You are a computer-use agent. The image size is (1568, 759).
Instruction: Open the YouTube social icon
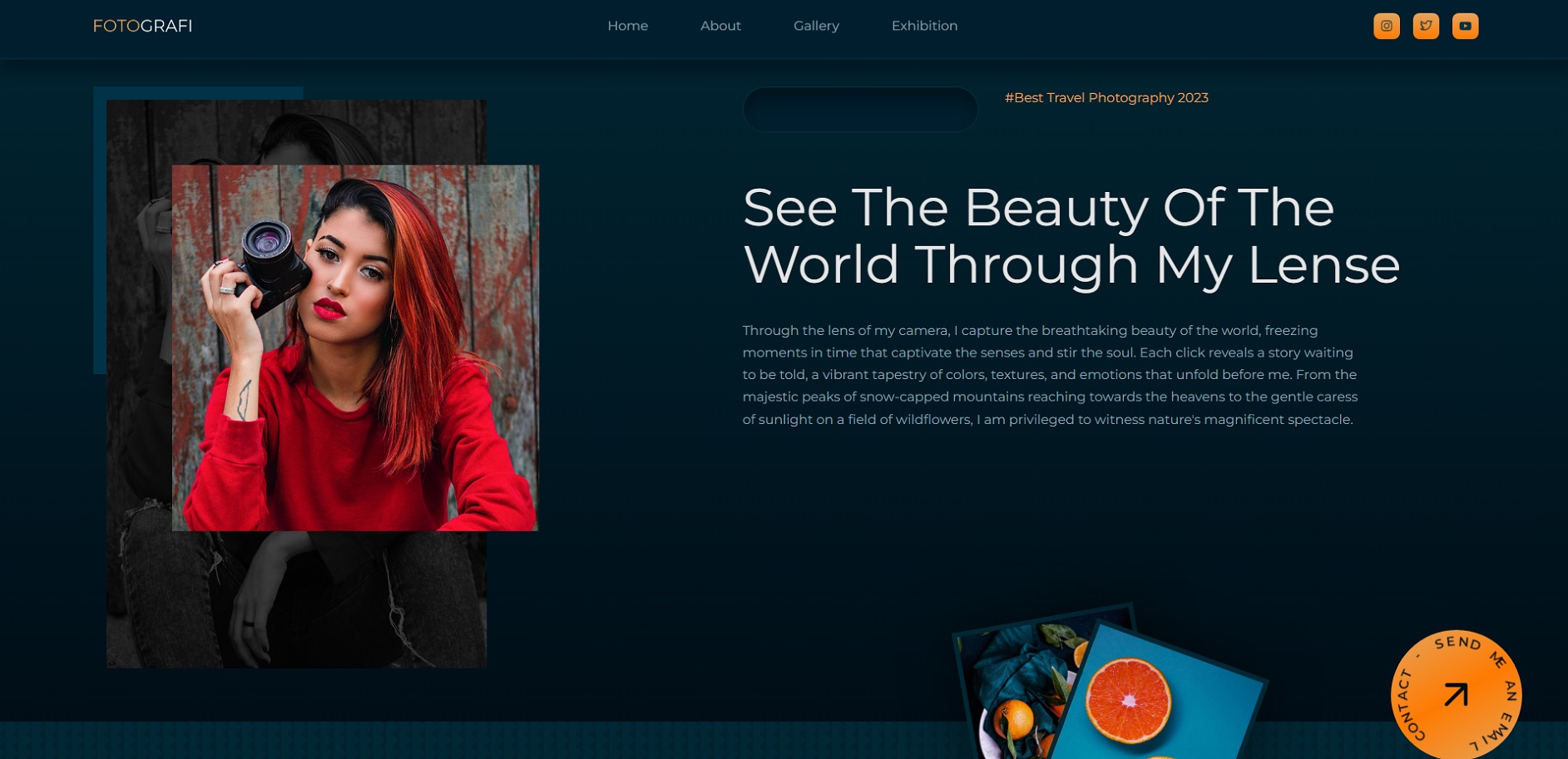point(1465,26)
